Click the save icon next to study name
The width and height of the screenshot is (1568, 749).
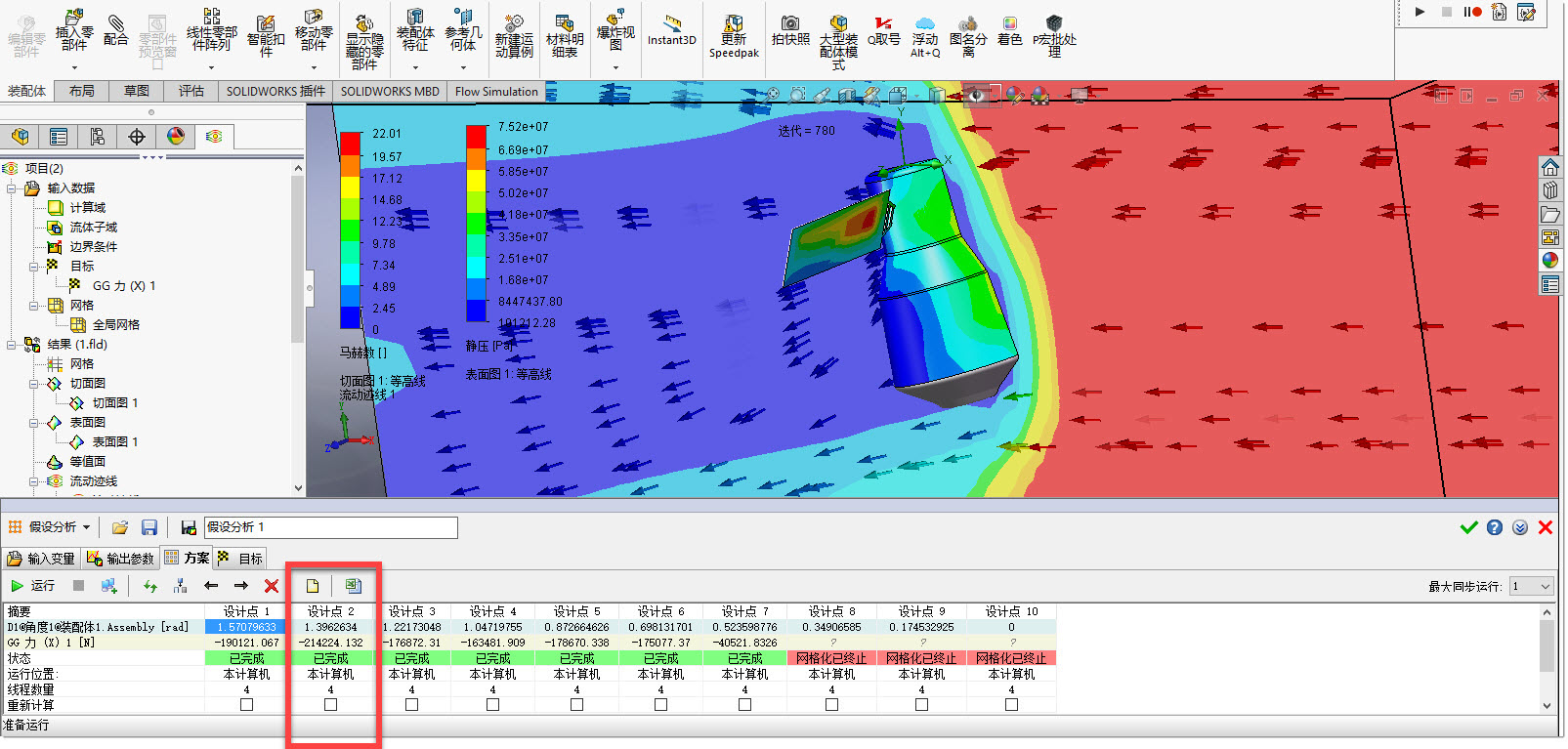point(189,527)
